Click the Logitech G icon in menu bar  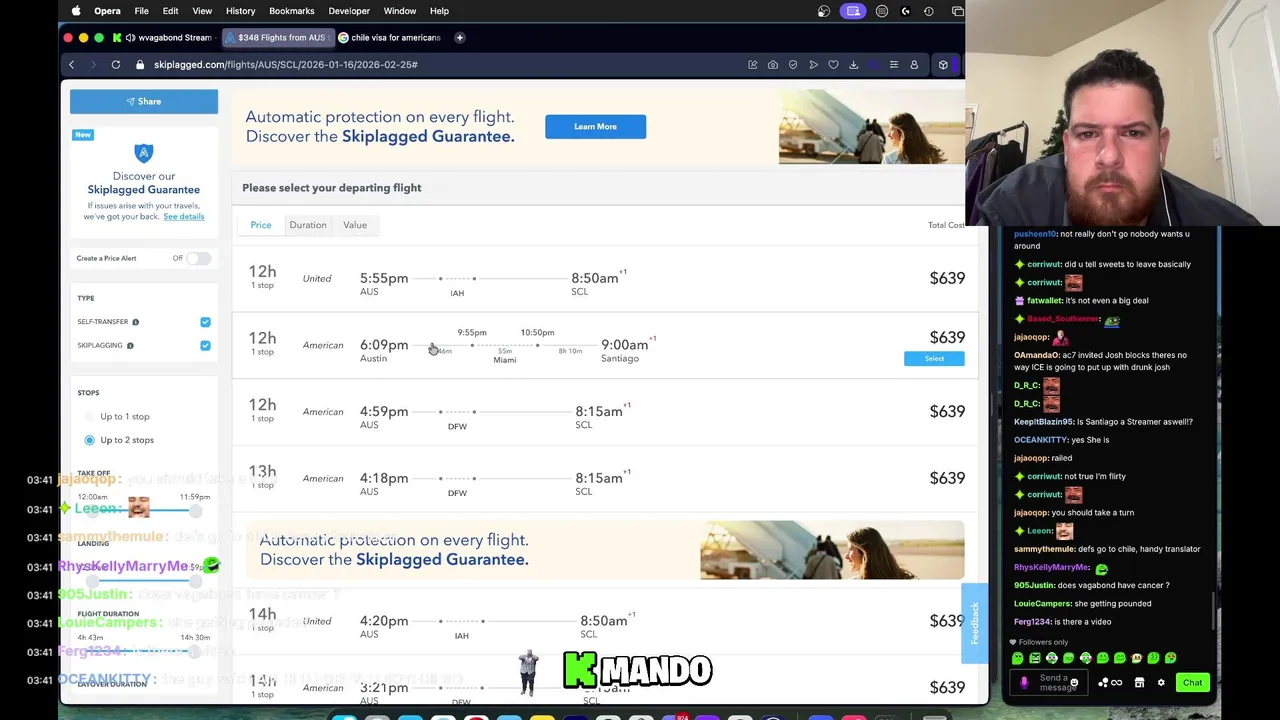[906, 11]
